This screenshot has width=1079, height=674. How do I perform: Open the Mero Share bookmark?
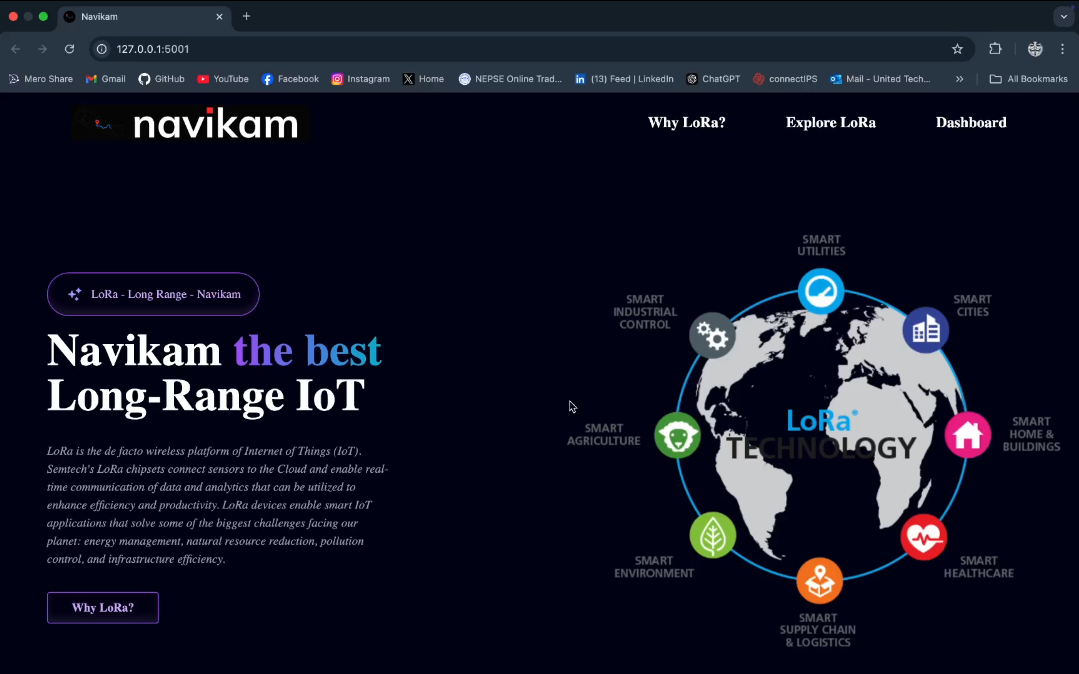tap(41, 79)
